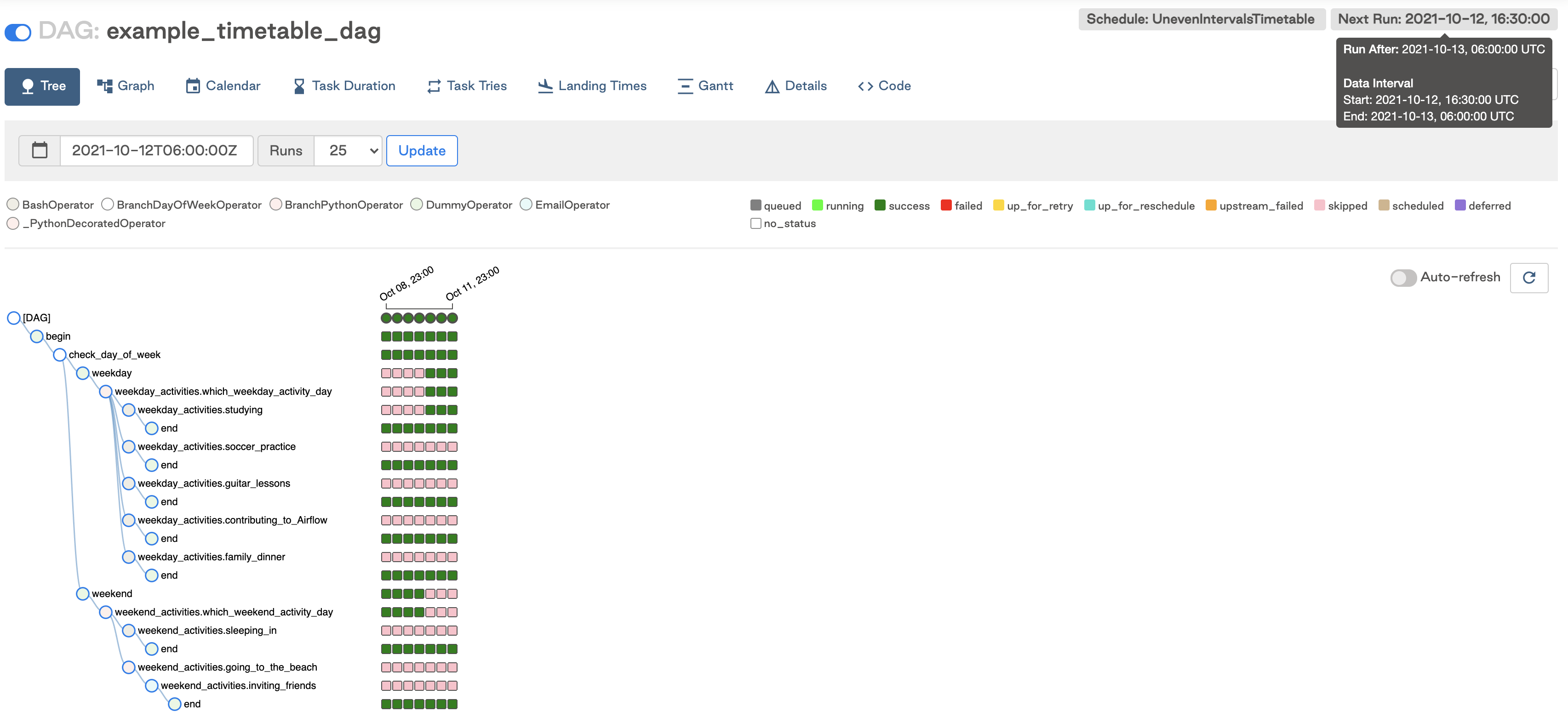Switch to the Task Tries tab
1568x717 pixels.
(x=467, y=86)
